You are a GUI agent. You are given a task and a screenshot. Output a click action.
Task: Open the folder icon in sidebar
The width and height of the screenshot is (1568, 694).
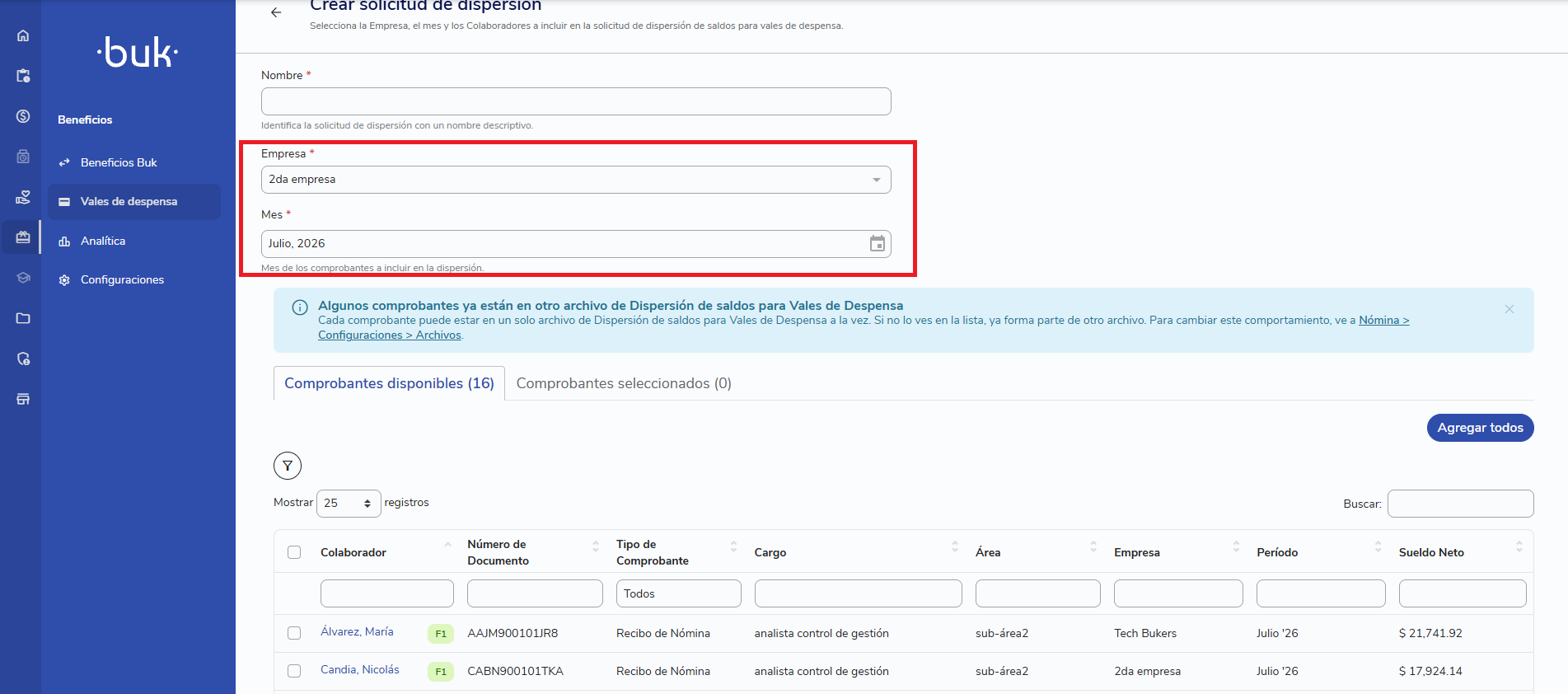[23, 318]
